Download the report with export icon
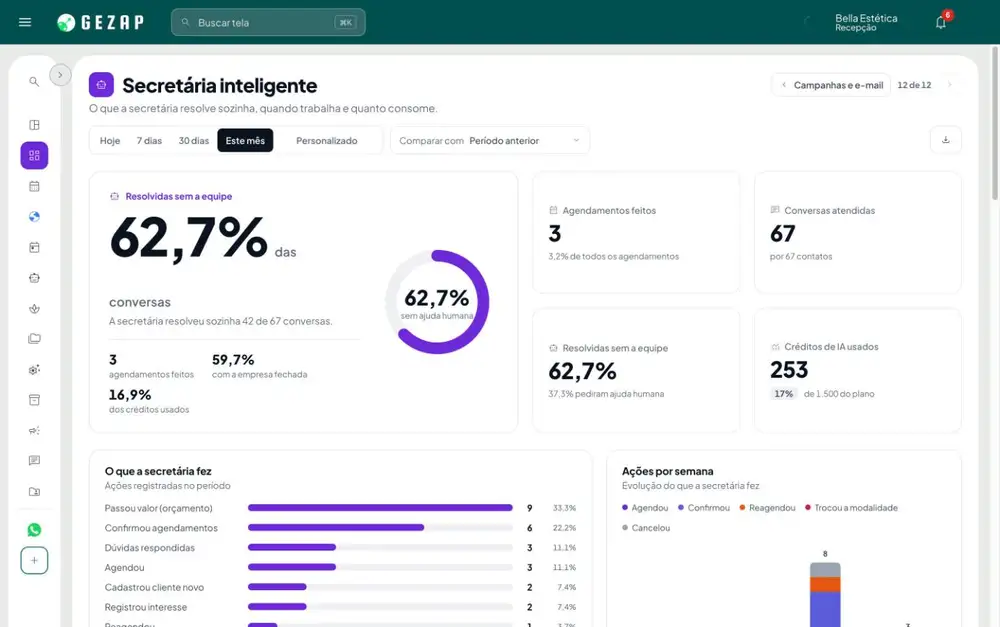Screen dimensions: 1000x627 click(x=946, y=140)
